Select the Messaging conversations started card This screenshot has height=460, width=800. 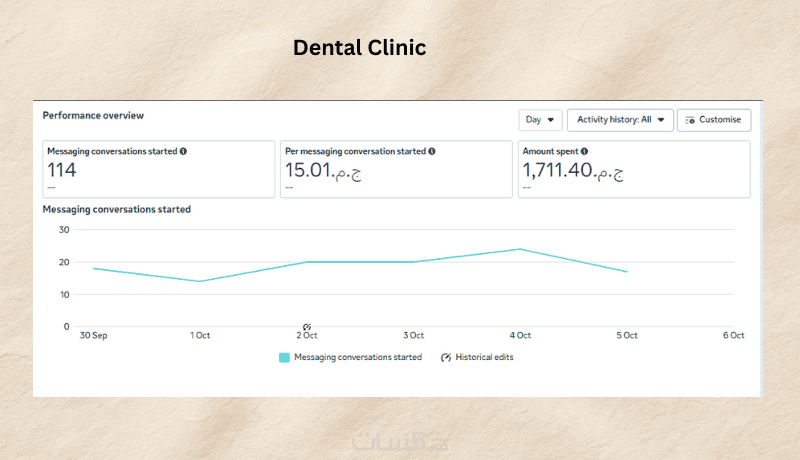(159, 169)
